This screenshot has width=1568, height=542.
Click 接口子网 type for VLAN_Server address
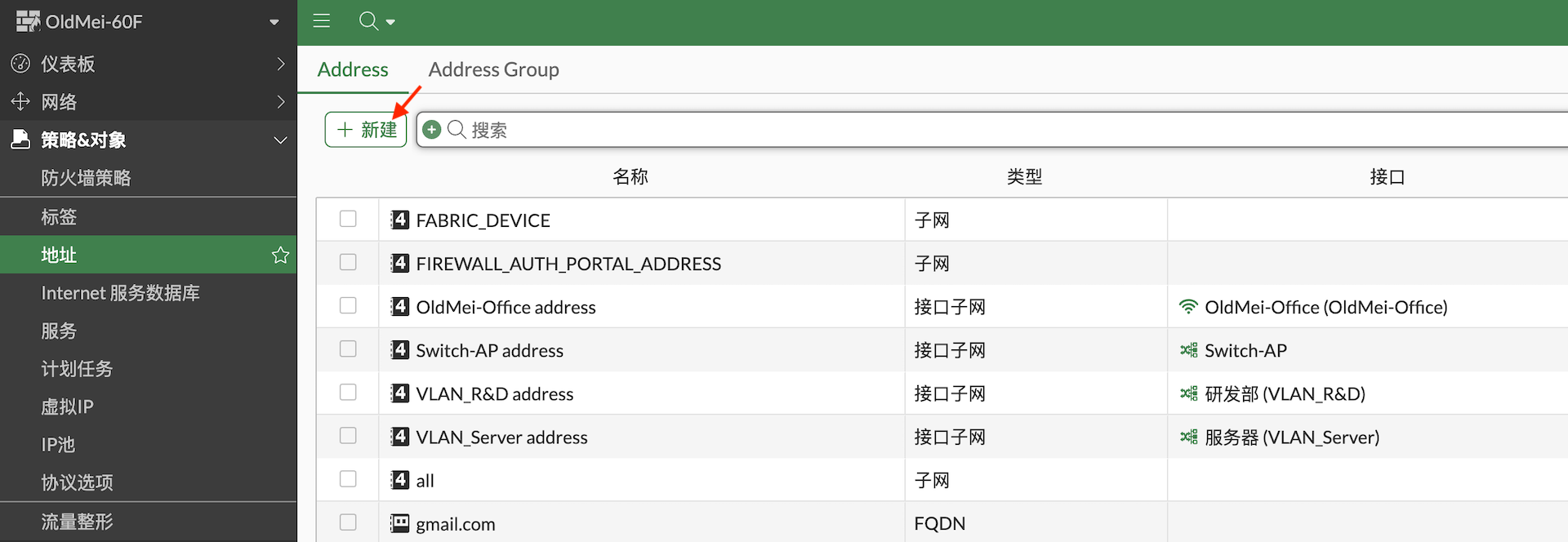[950, 437]
